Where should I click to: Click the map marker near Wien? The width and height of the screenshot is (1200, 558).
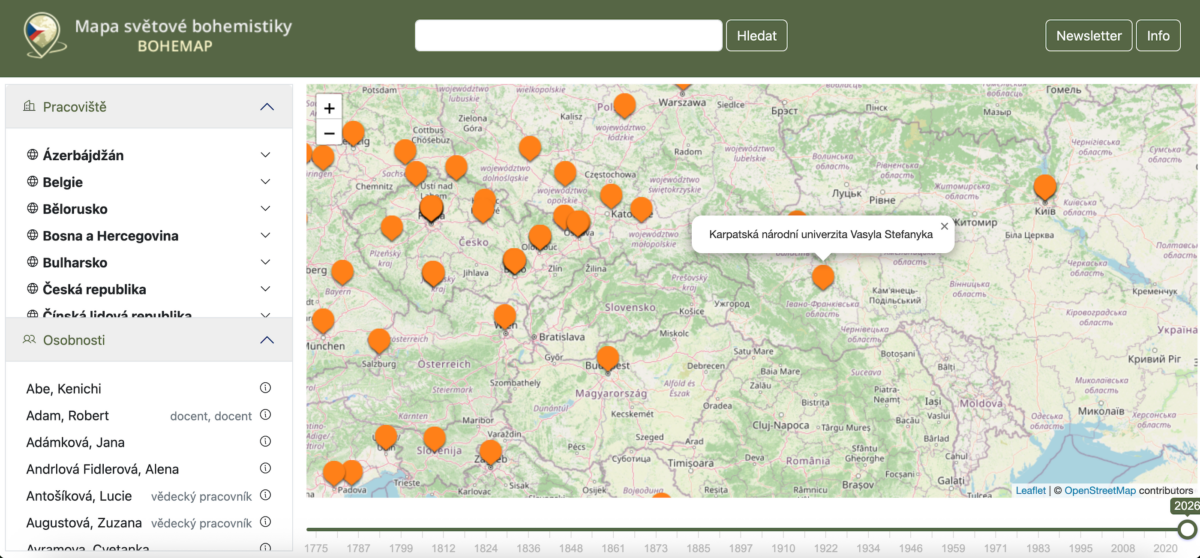click(505, 317)
